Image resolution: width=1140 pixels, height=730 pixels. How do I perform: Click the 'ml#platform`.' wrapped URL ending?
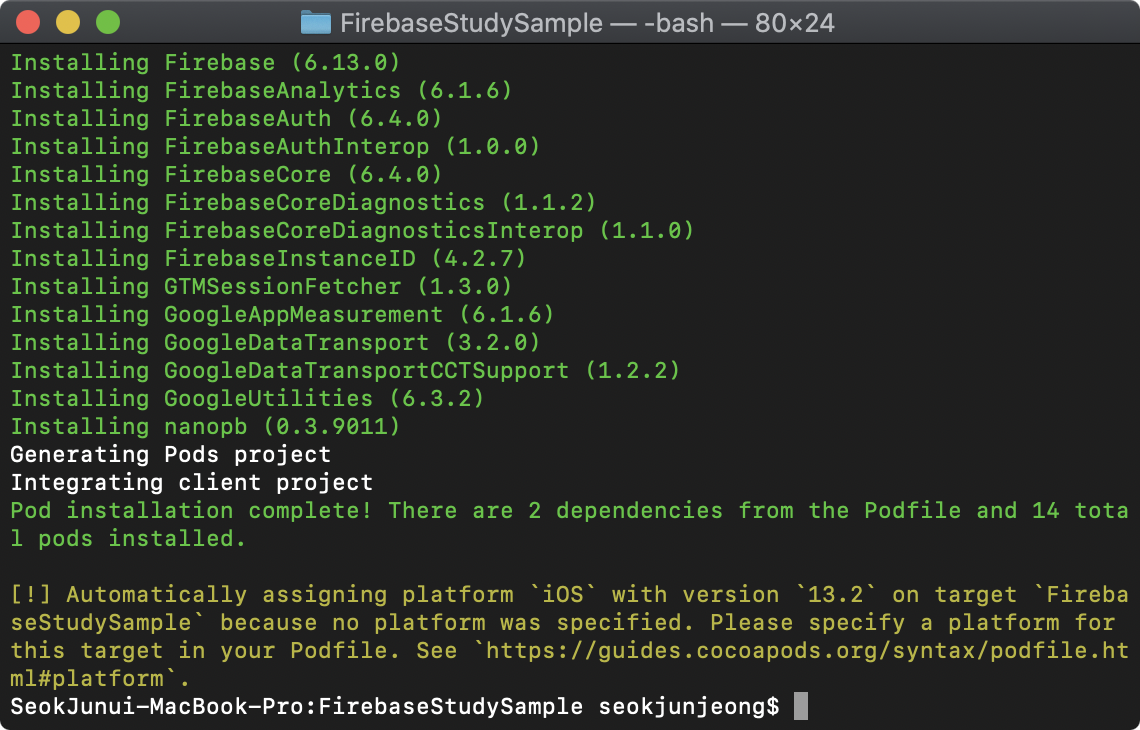point(100,679)
